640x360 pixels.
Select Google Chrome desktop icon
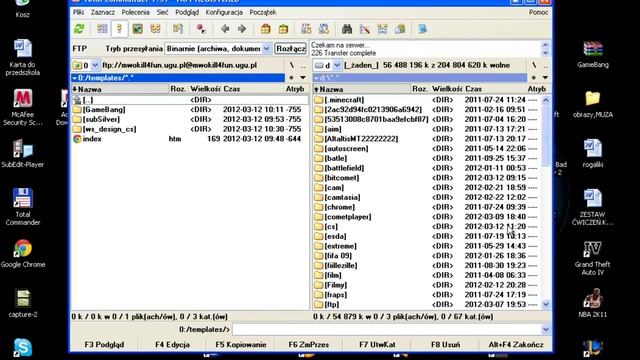tap(23, 254)
